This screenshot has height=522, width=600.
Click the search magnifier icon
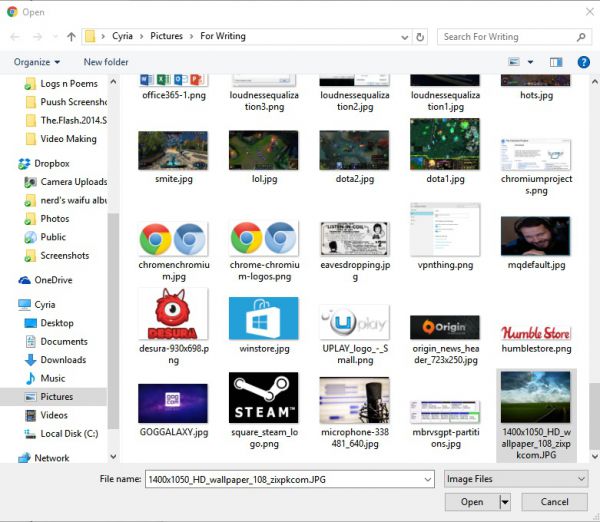[x=581, y=37]
